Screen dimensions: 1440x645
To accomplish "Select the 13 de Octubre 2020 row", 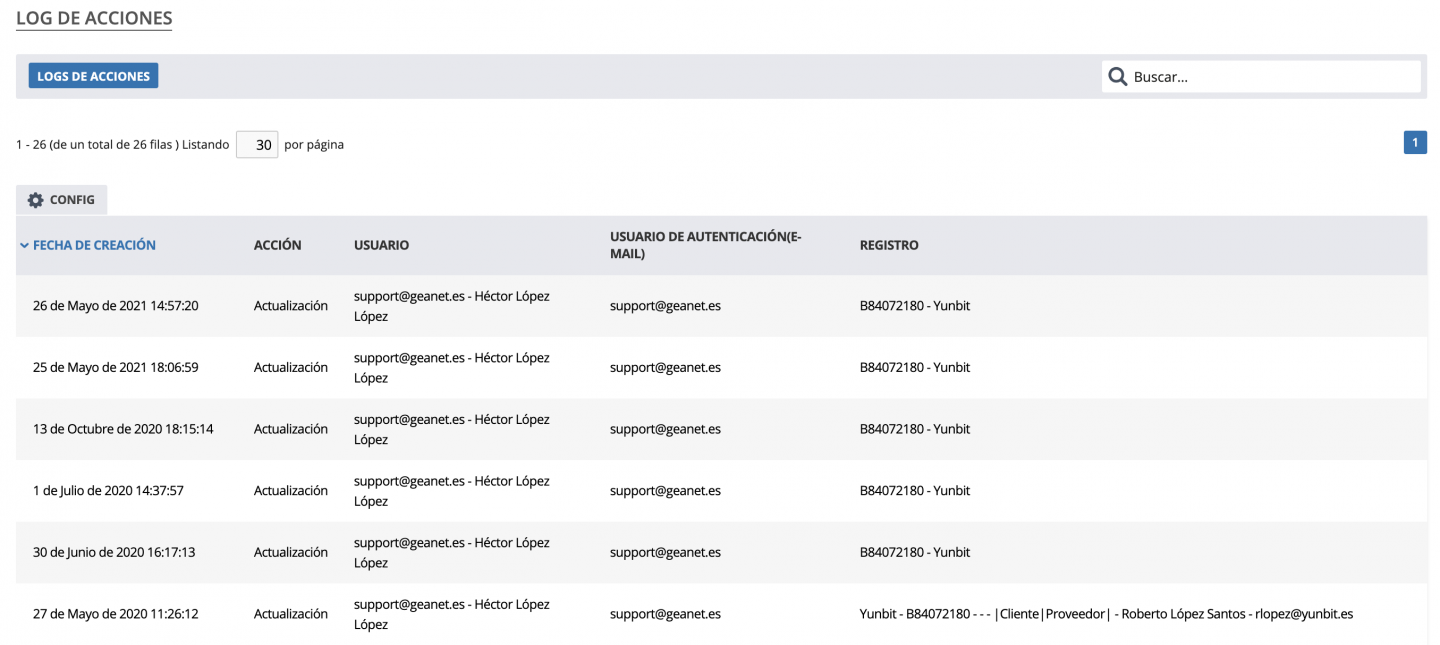I will pos(123,429).
